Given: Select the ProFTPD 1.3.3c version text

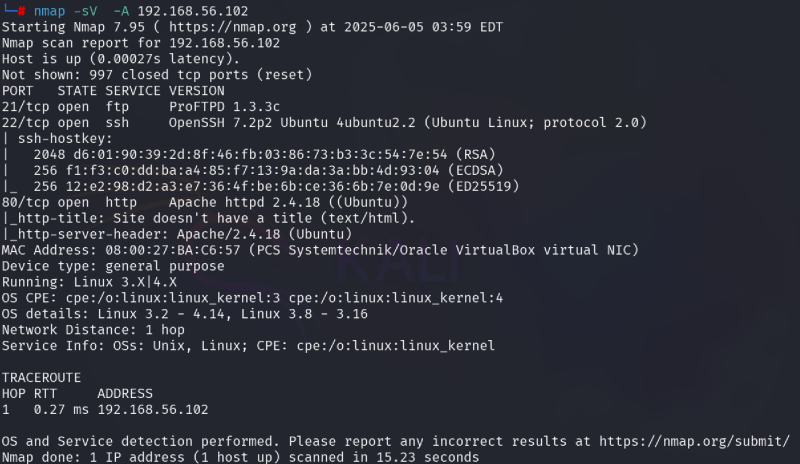Looking at the screenshot, I should (224, 107).
